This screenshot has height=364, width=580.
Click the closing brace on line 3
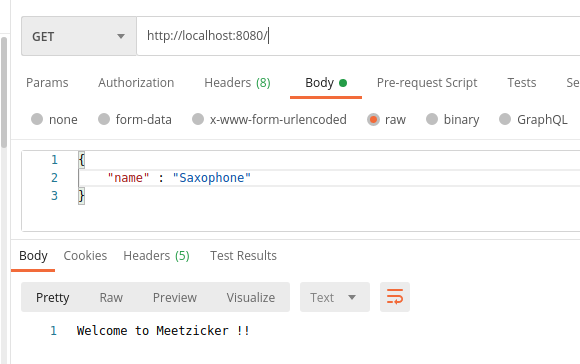pyautogui.click(x=82, y=196)
